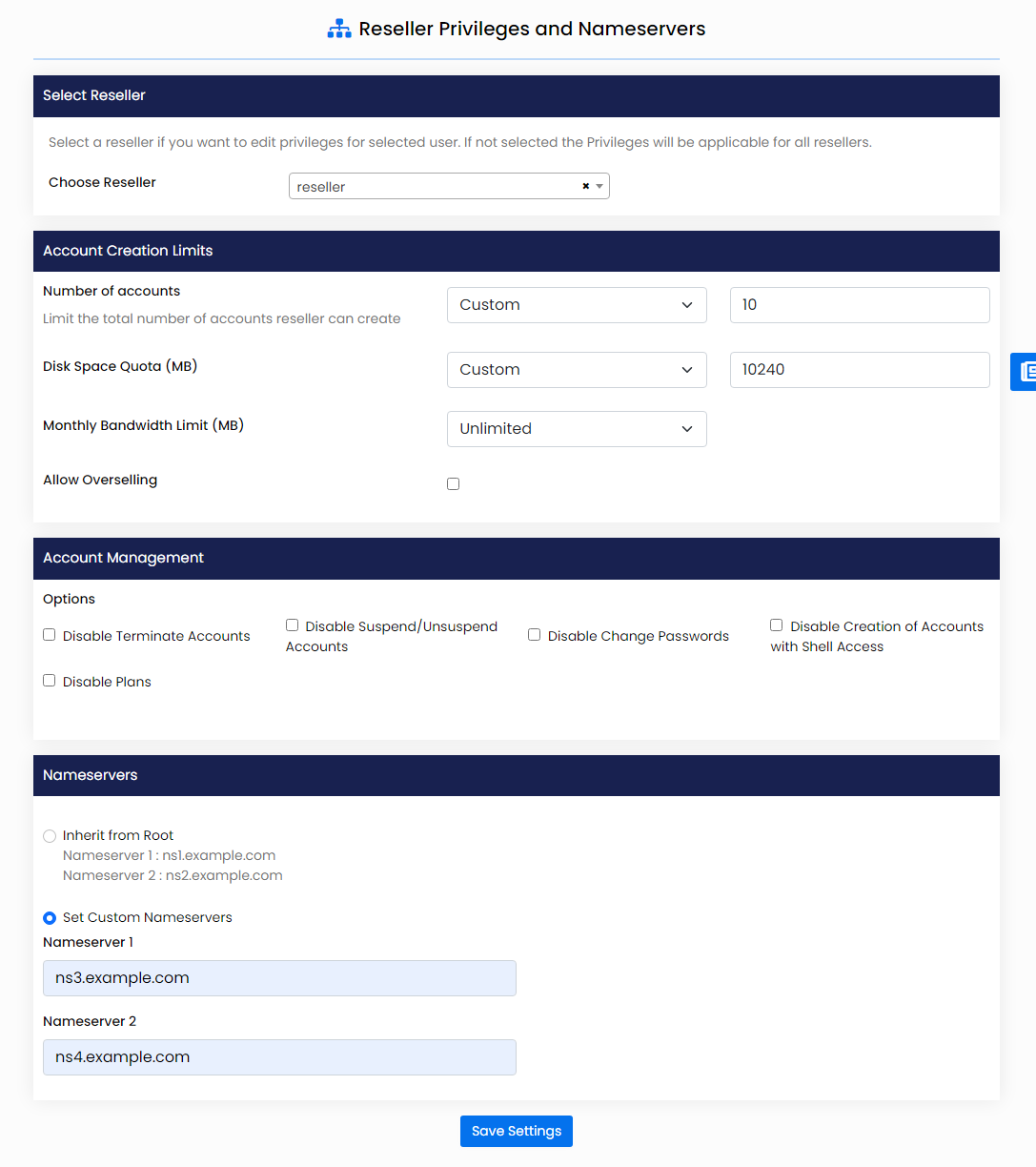Enable the Allow Overselling checkbox
1036x1167 pixels.
tap(454, 484)
